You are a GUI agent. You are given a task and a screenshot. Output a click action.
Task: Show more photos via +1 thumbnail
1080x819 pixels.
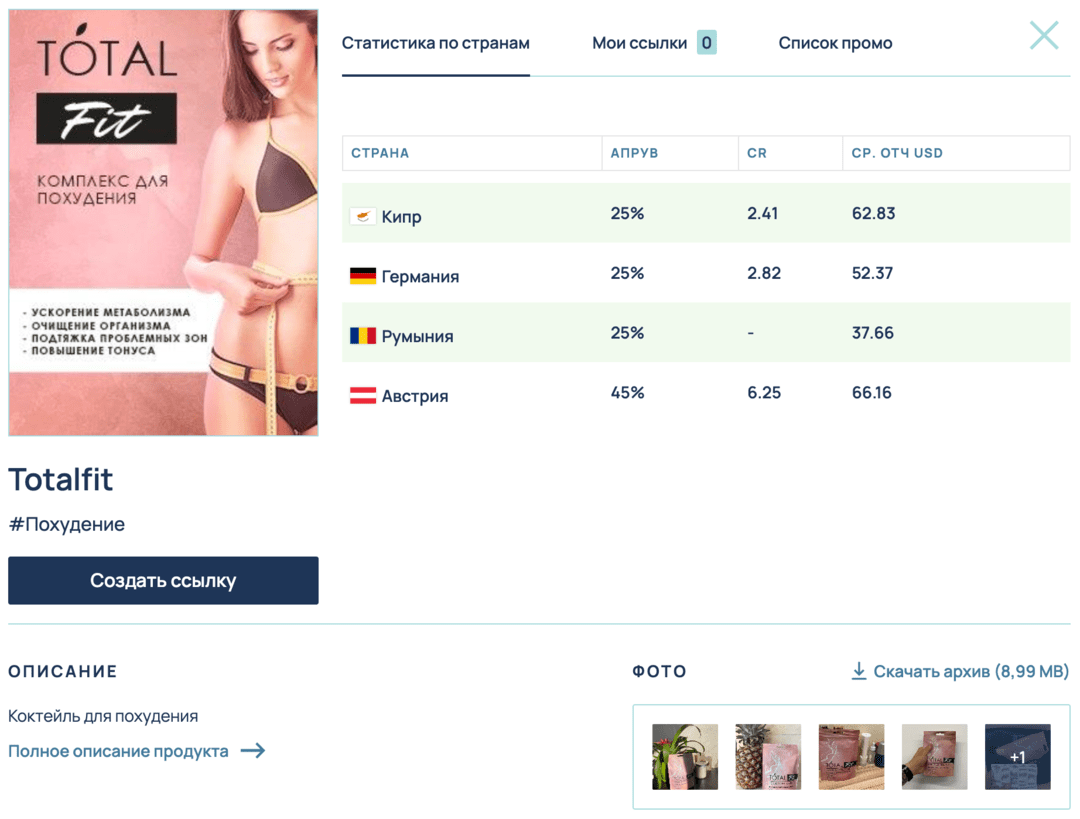[x=1018, y=756]
